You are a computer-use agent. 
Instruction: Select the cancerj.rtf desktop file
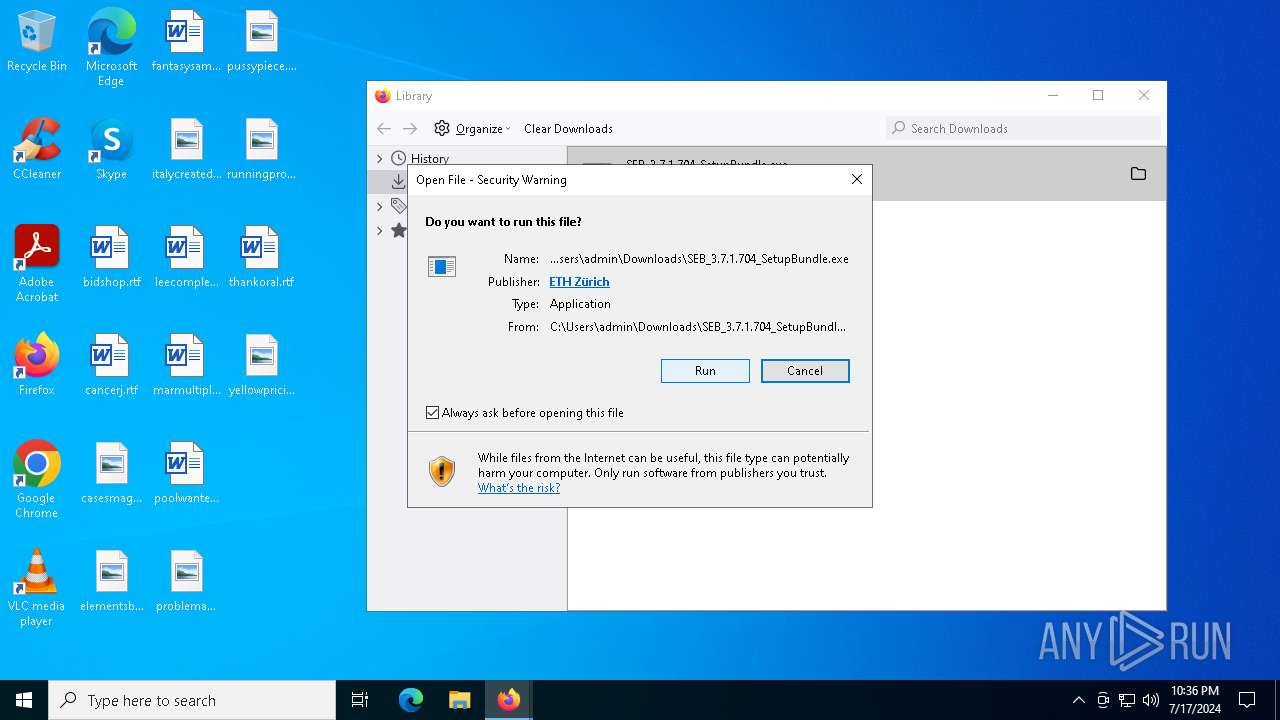[111, 366]
